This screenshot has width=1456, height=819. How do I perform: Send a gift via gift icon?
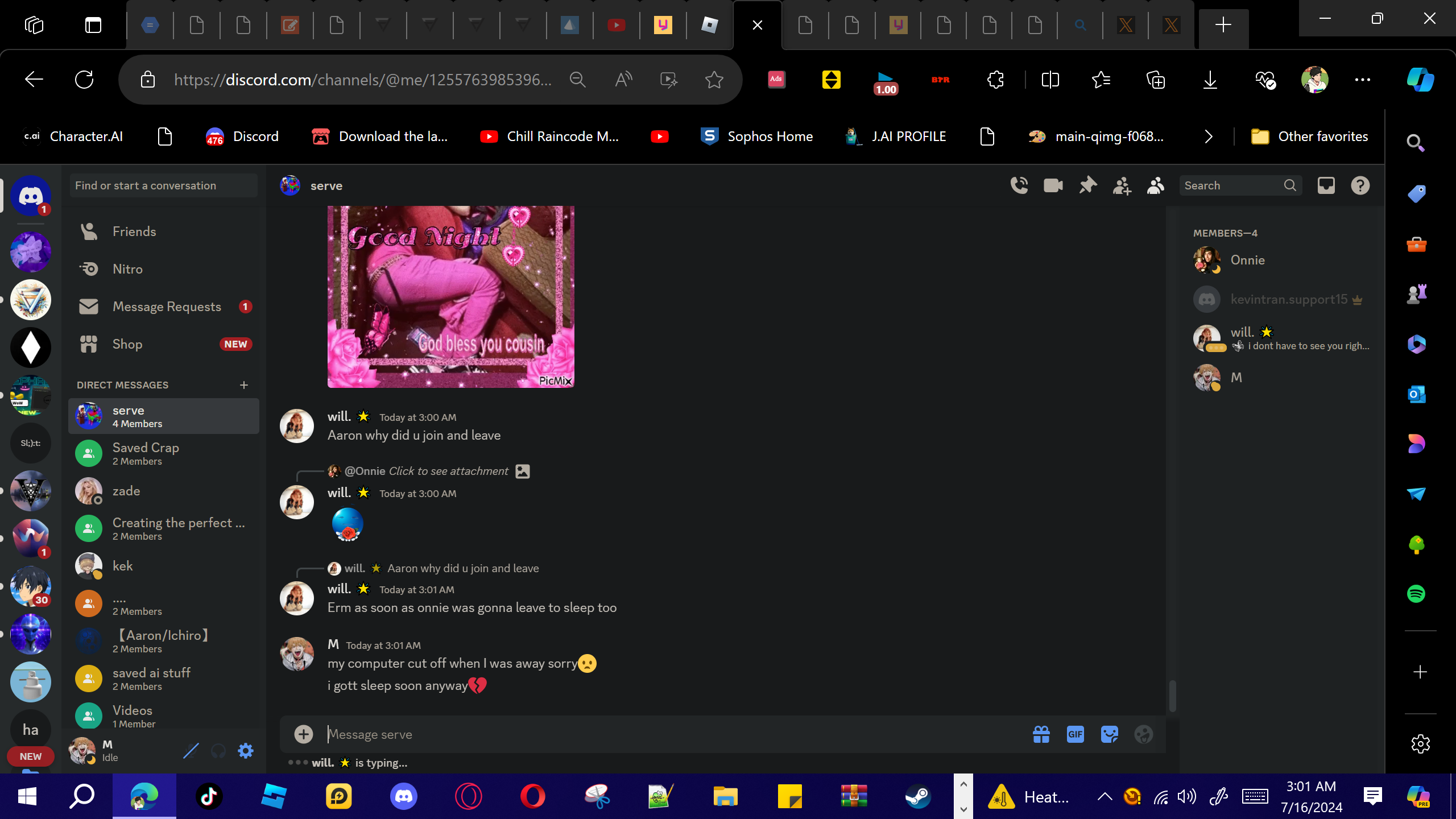pos(1041,734)
